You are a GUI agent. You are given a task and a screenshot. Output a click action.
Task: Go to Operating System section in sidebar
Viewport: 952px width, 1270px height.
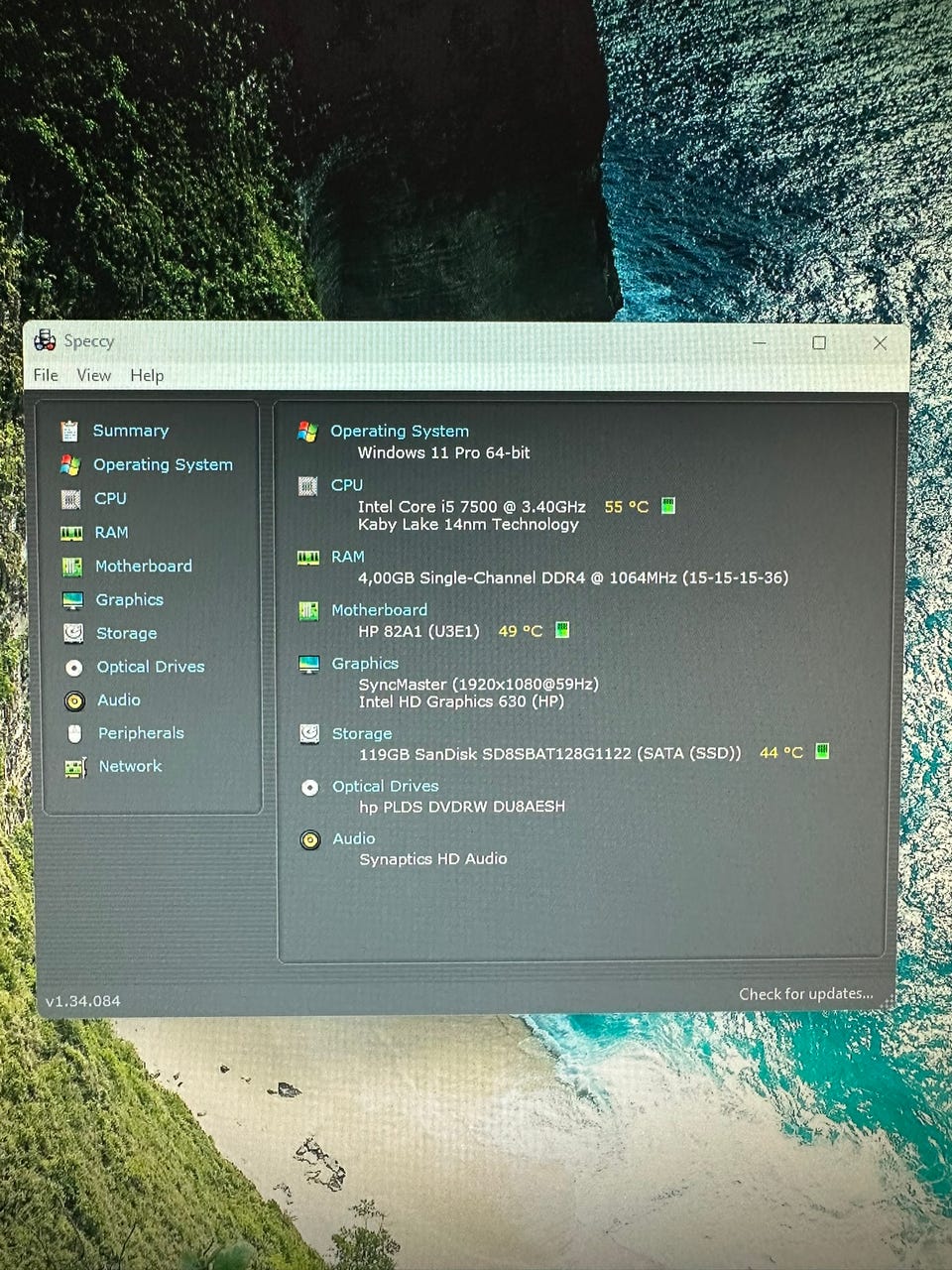[x=163, y=464]
